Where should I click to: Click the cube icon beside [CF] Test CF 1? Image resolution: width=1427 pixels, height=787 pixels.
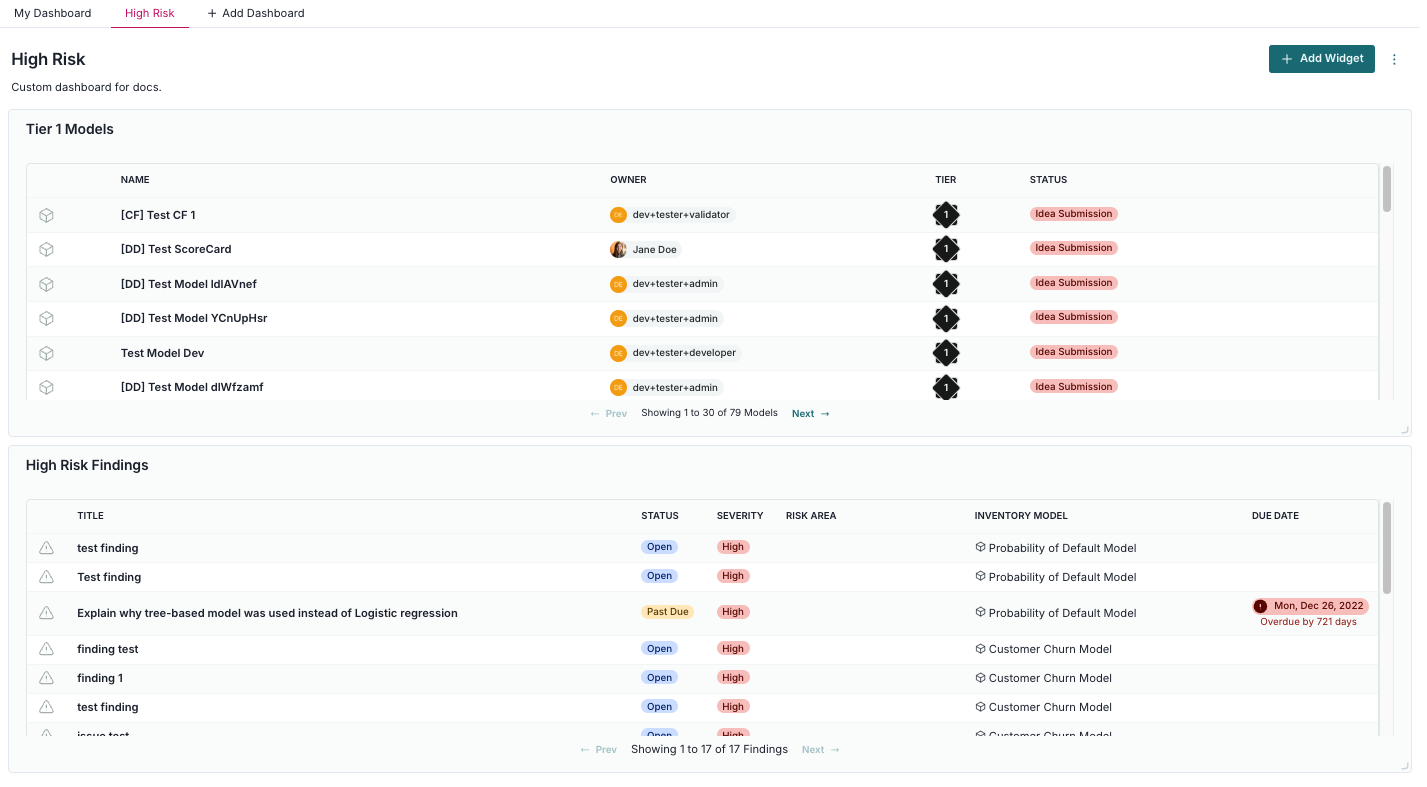coord(46,214)
